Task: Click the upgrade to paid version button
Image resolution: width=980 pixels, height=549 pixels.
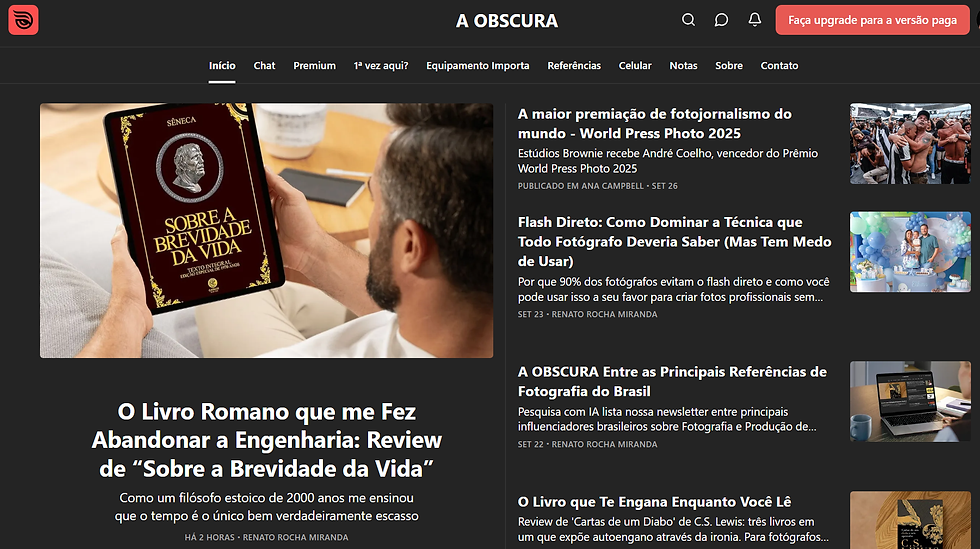Action: click(872, 20)
